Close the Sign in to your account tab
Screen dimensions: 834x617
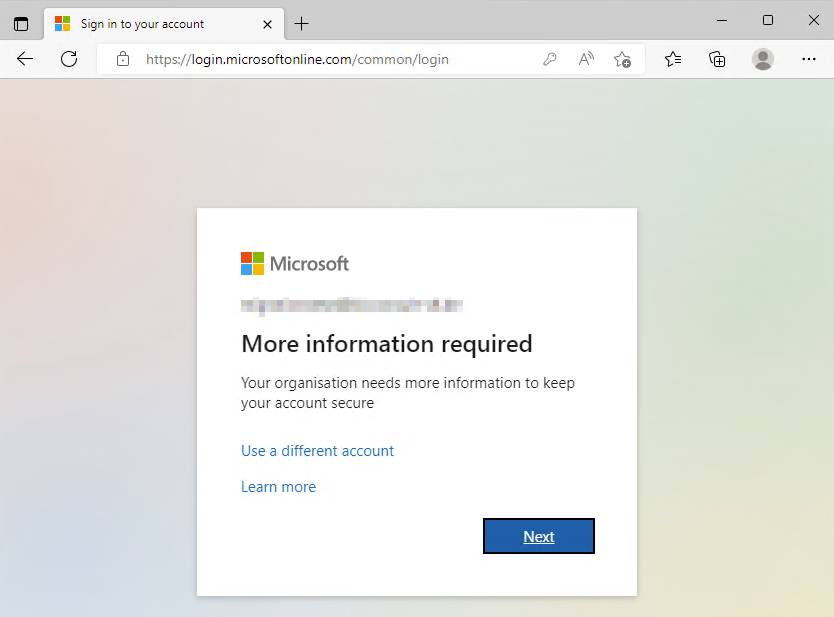pyautogui.click(x=268, y=24)
